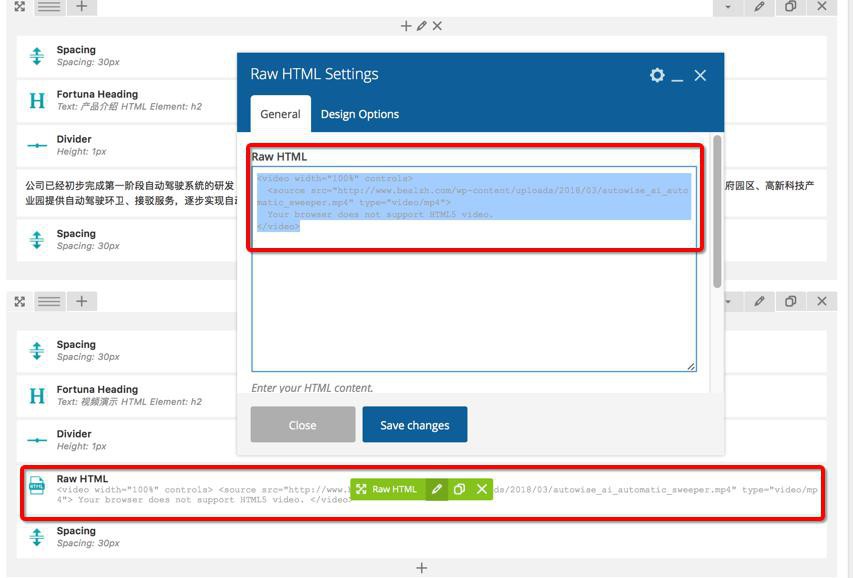The height and width of the screenshot is (578, 853).
Task: Select the Spacing element below Raw HTML
Action: [x=422, y=537]
